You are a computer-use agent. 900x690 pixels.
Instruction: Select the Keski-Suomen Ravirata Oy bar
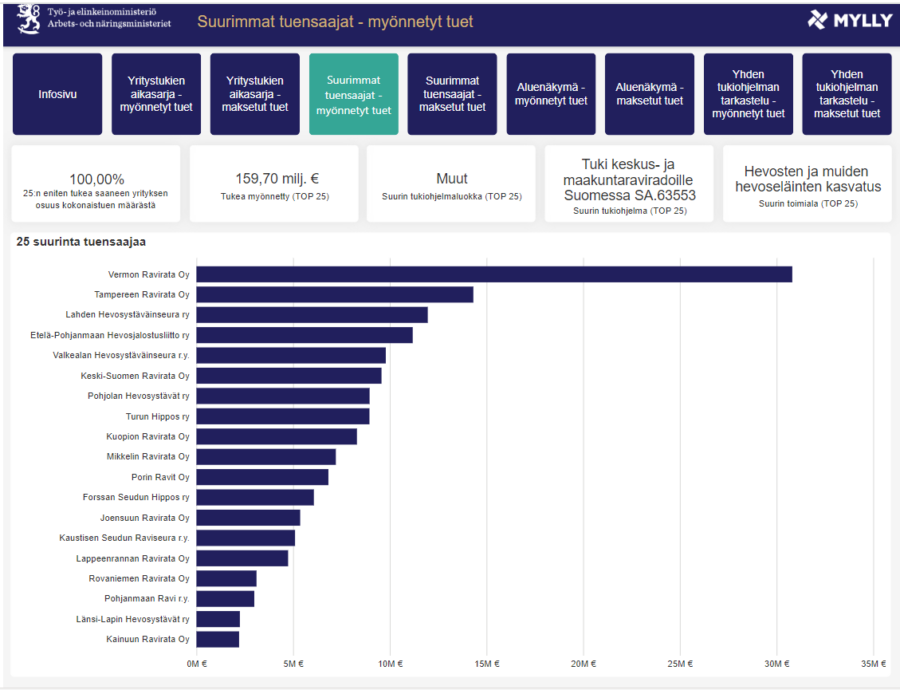click(x=289, y=375)
